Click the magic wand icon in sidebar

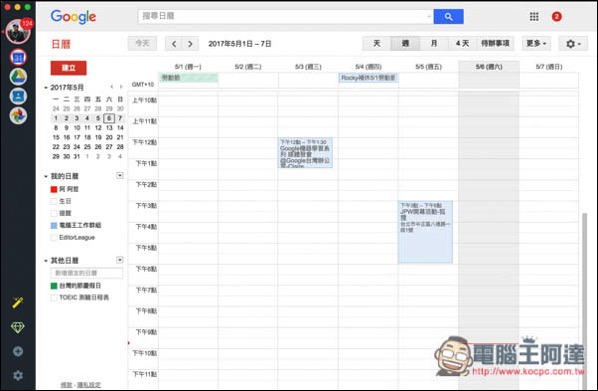[18, 303]
